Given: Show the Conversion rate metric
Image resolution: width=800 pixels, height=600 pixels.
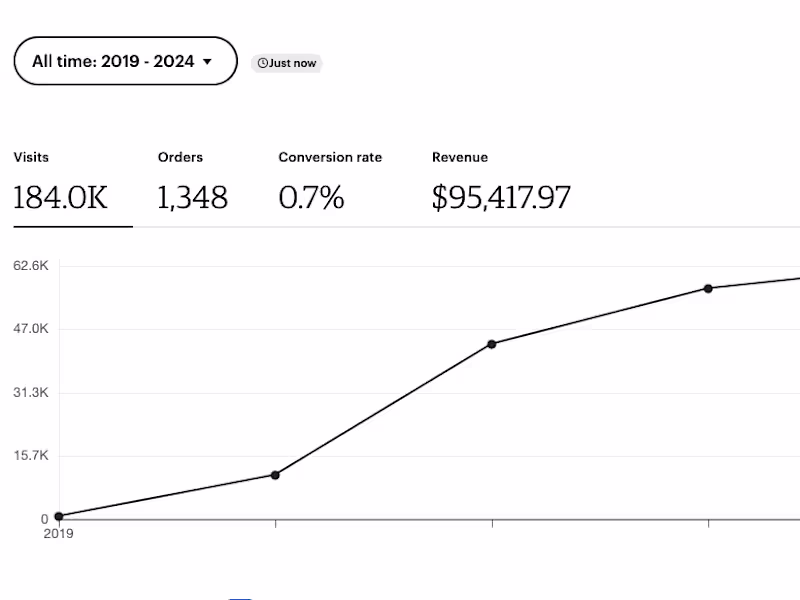Looking at the screenshot, I should point(330,157).
